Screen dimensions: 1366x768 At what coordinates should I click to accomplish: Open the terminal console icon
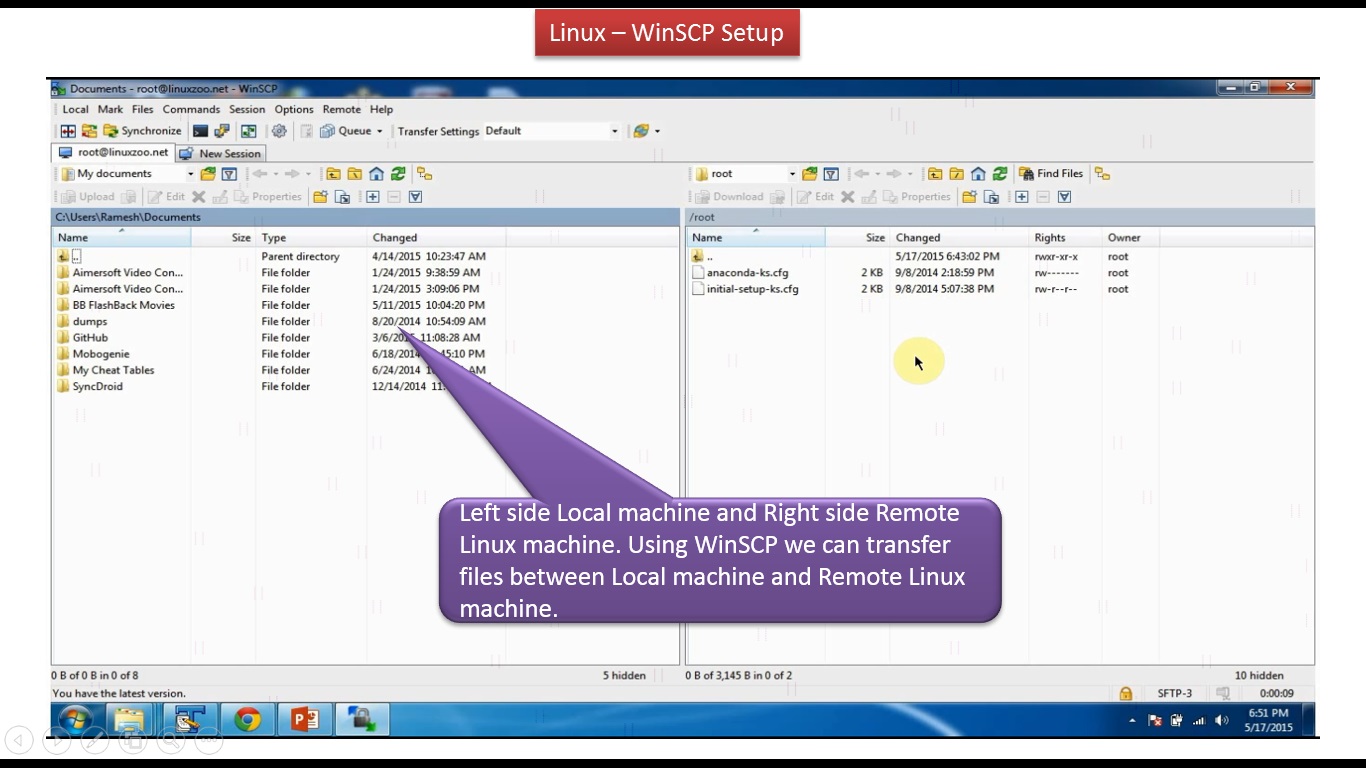(x=201, y=131)
